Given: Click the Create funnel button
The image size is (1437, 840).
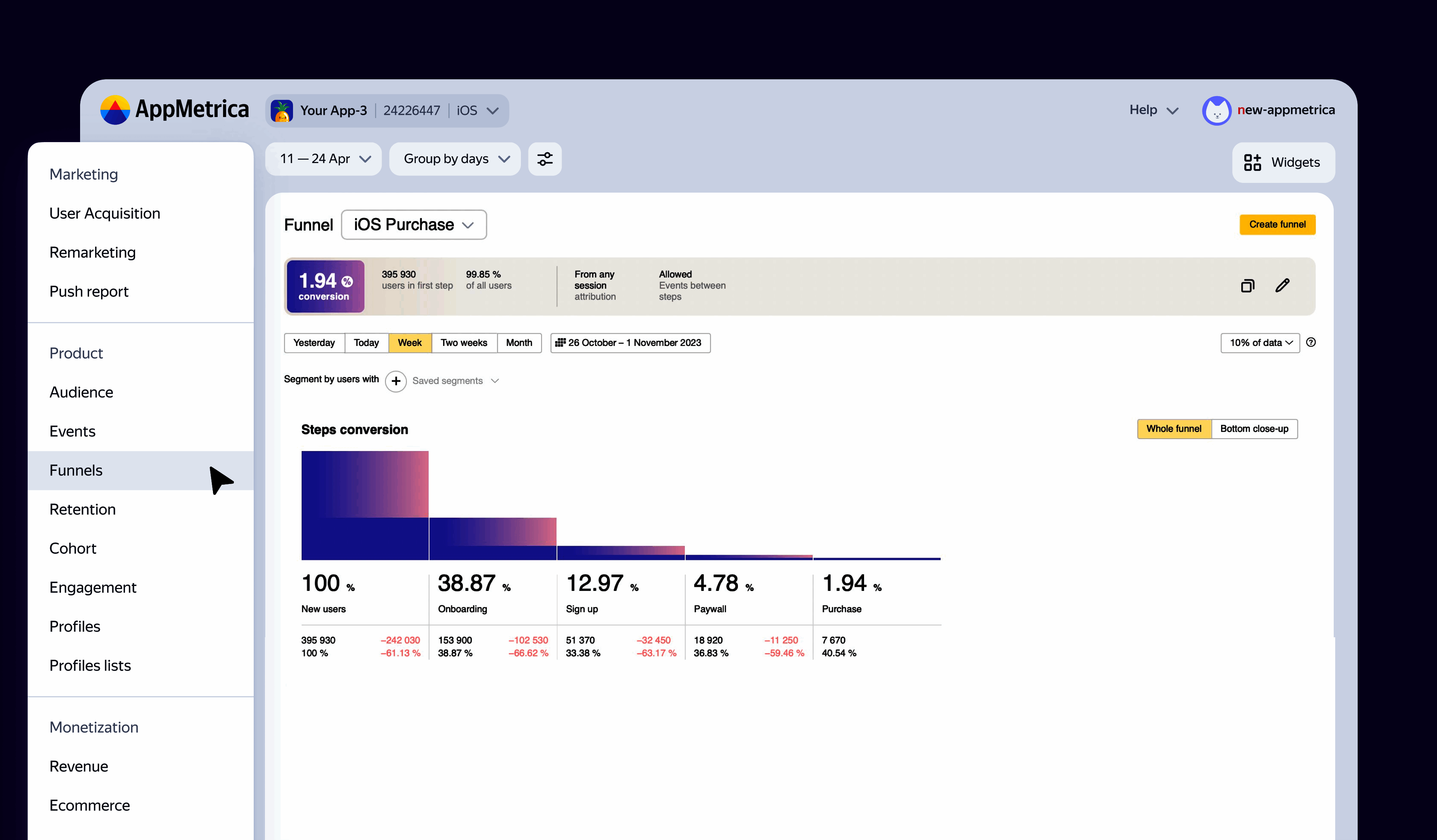Looking at the screenshot, I should tap(1277, 224).
